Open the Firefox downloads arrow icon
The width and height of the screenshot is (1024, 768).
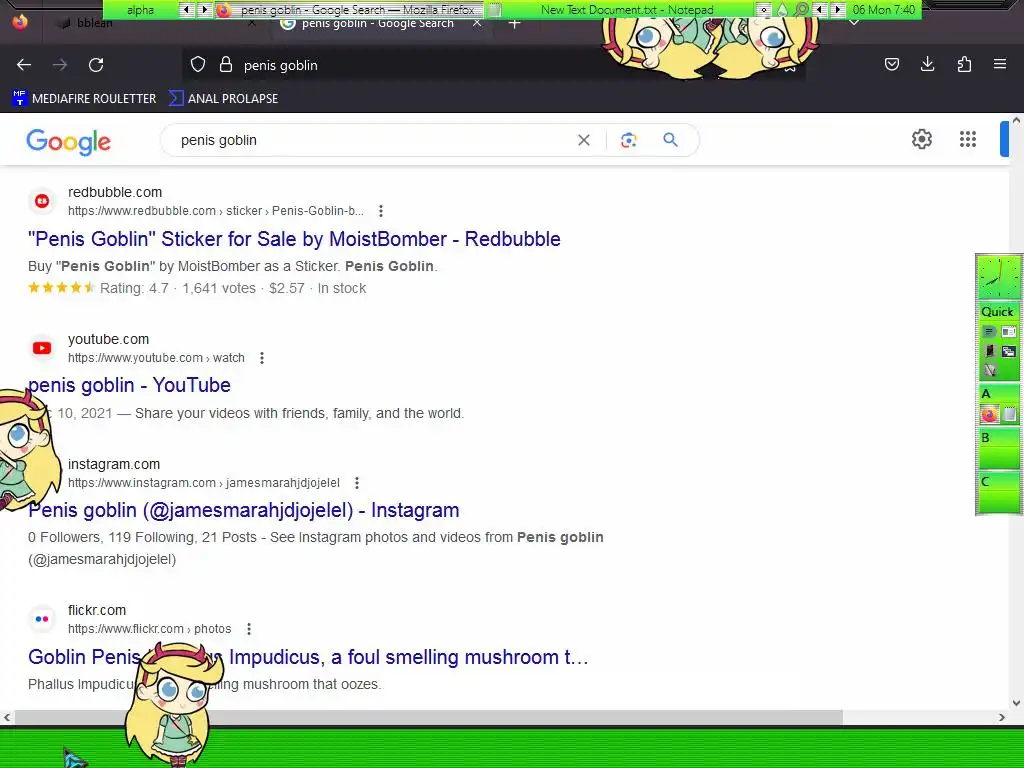tap(927, 64)
